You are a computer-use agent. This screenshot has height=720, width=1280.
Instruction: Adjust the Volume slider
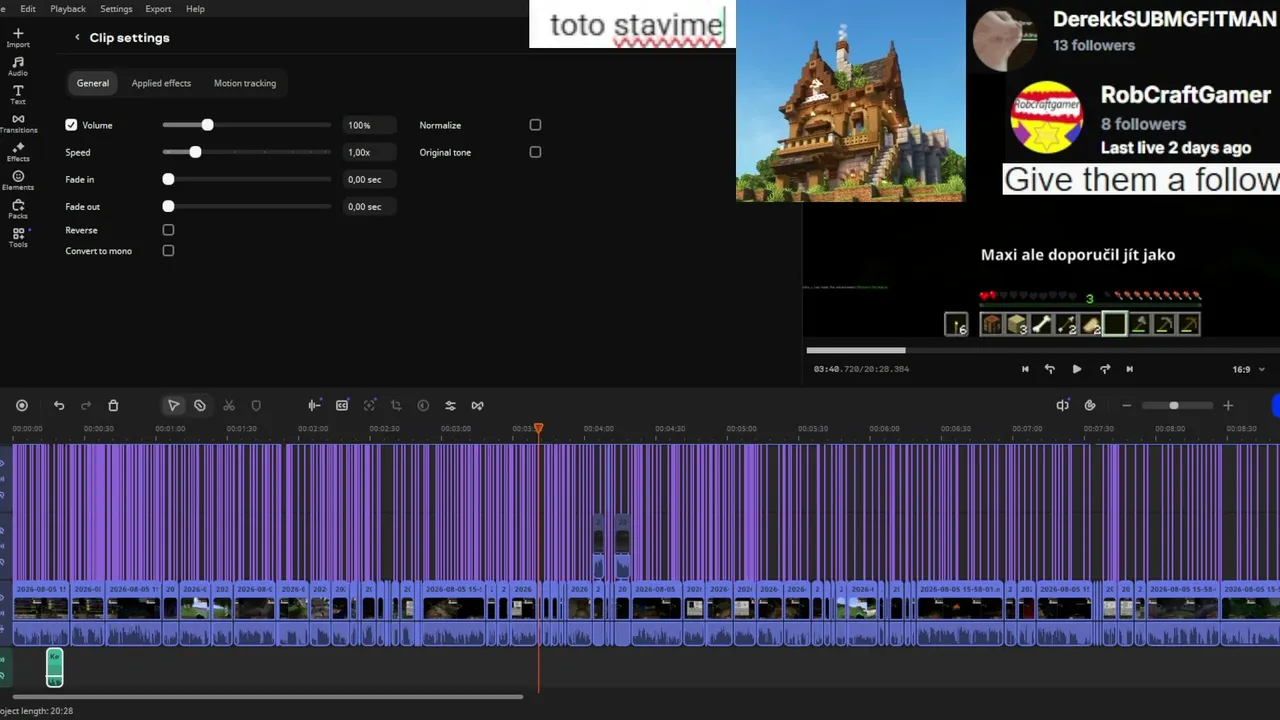(x=247, y=125)
